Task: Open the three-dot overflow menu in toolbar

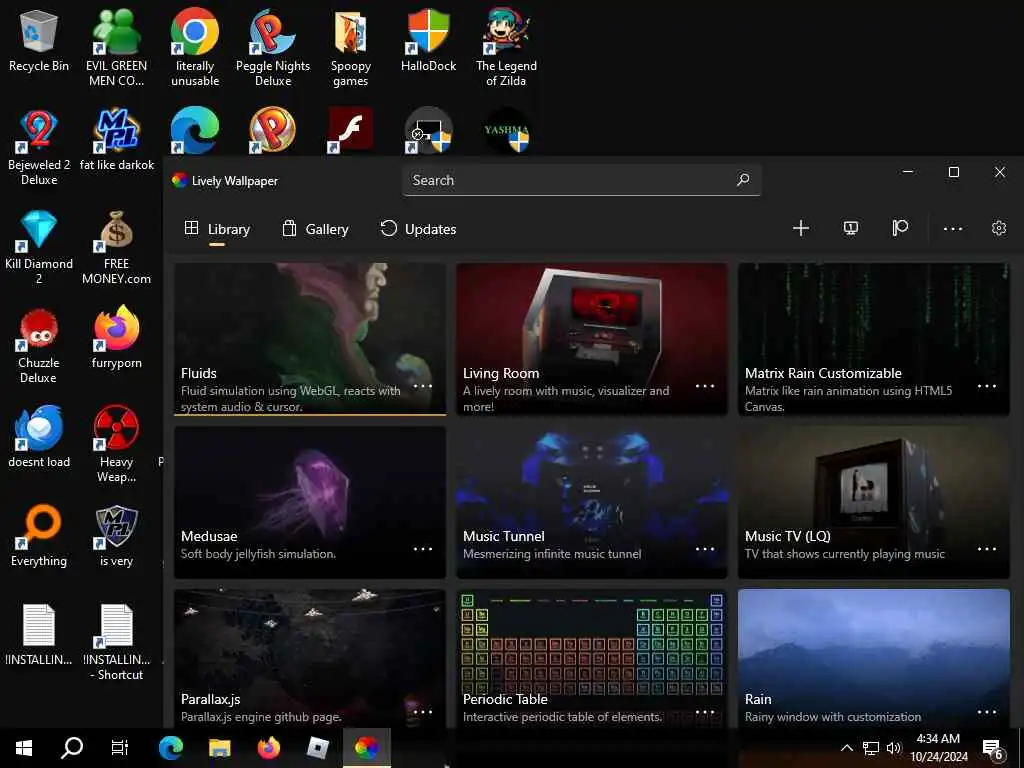Action: (953, 229)
